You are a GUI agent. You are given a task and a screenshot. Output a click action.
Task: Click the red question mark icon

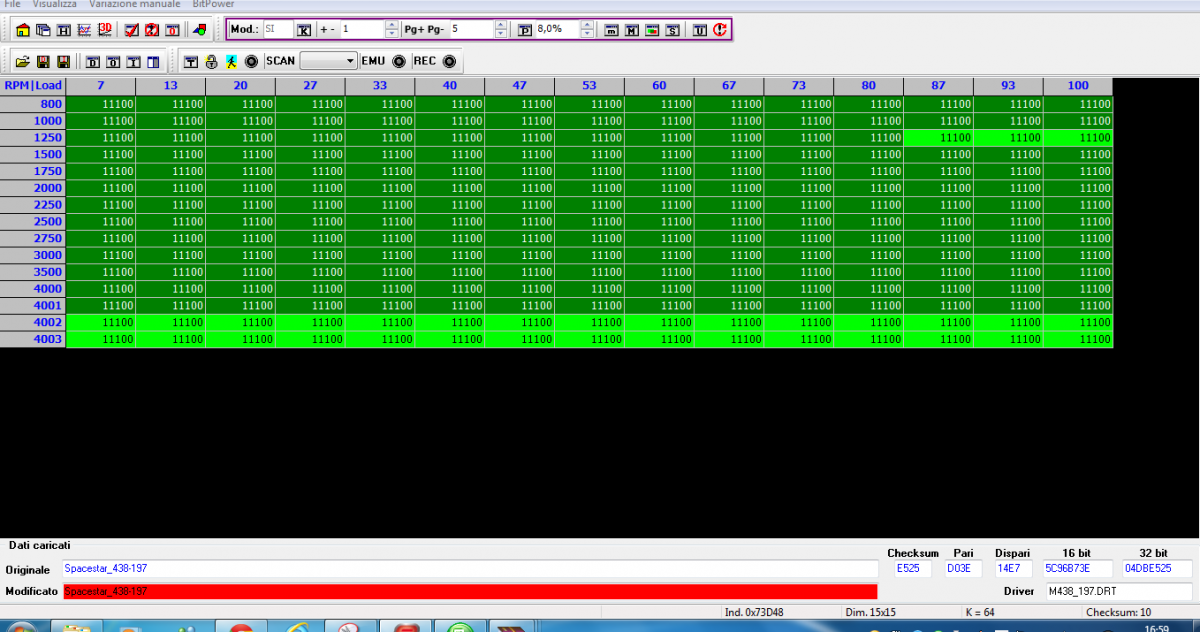(x=152, y=30)
